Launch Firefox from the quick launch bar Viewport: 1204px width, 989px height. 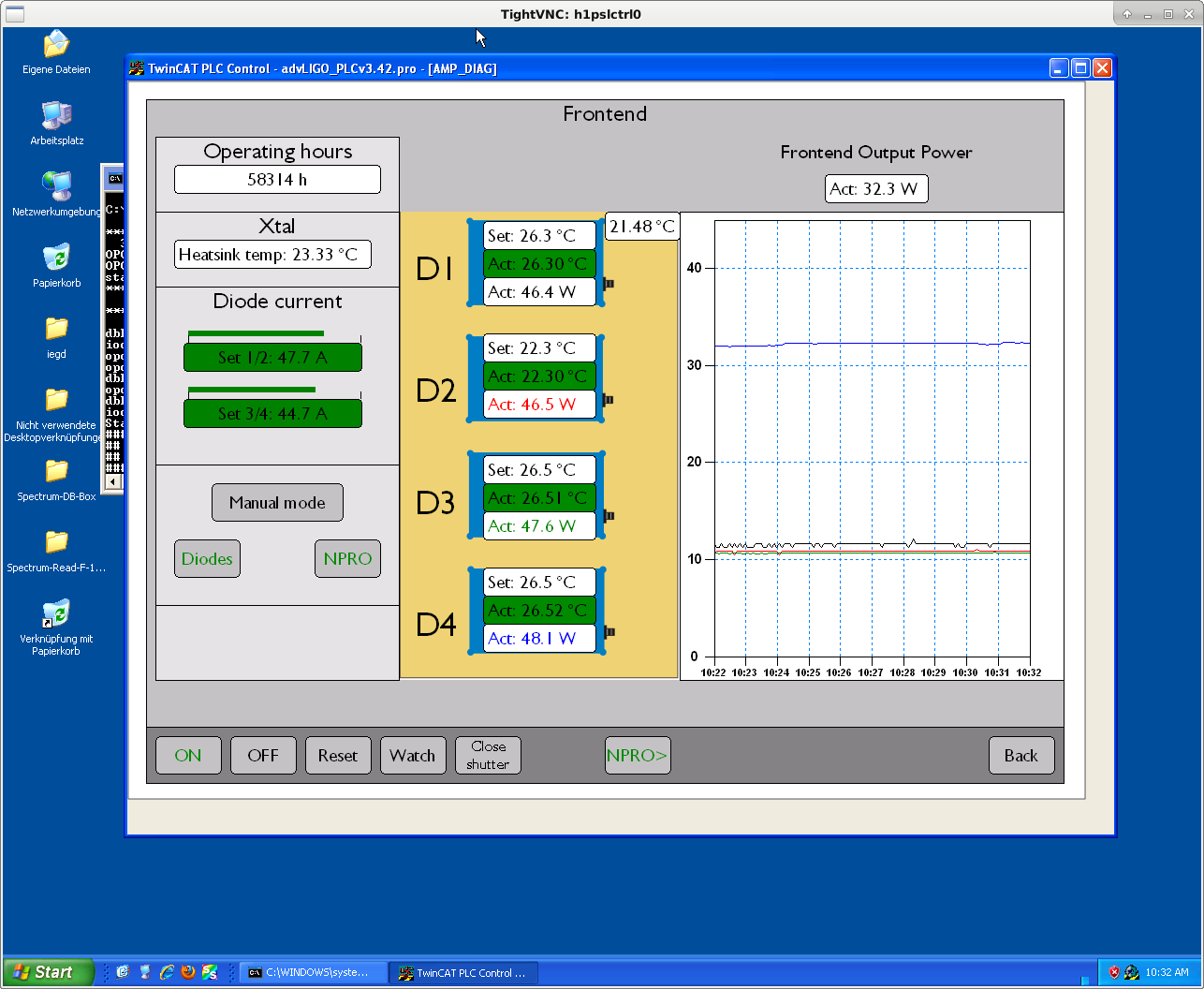188,972
